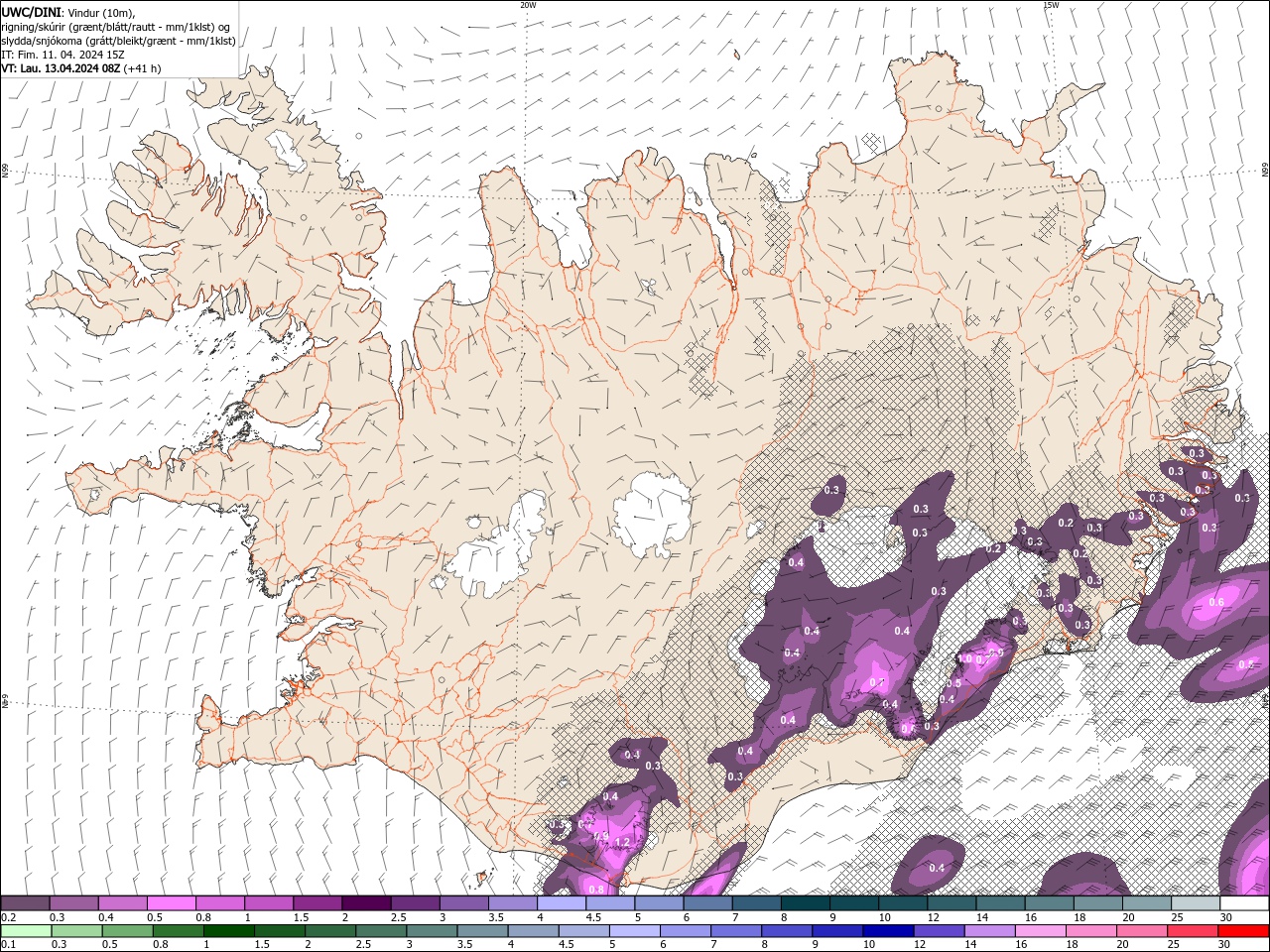The image size is (1270, 952).
Task: Click the 'UWC/DINI' title text
Action: coord(30,12)
